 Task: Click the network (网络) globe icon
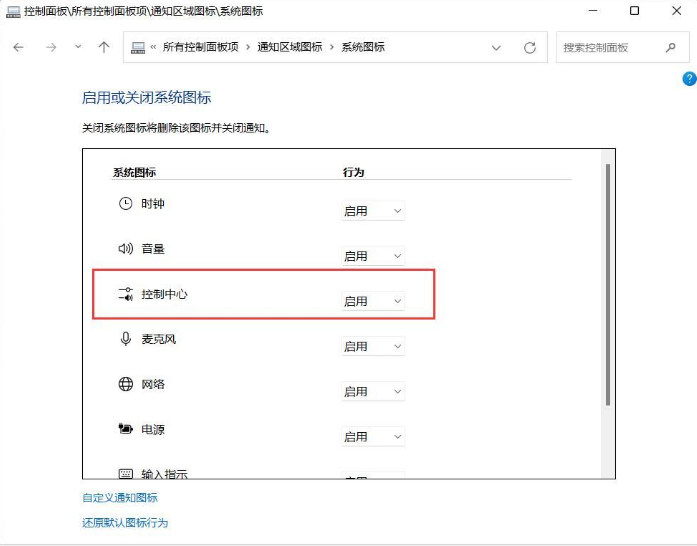125,384
